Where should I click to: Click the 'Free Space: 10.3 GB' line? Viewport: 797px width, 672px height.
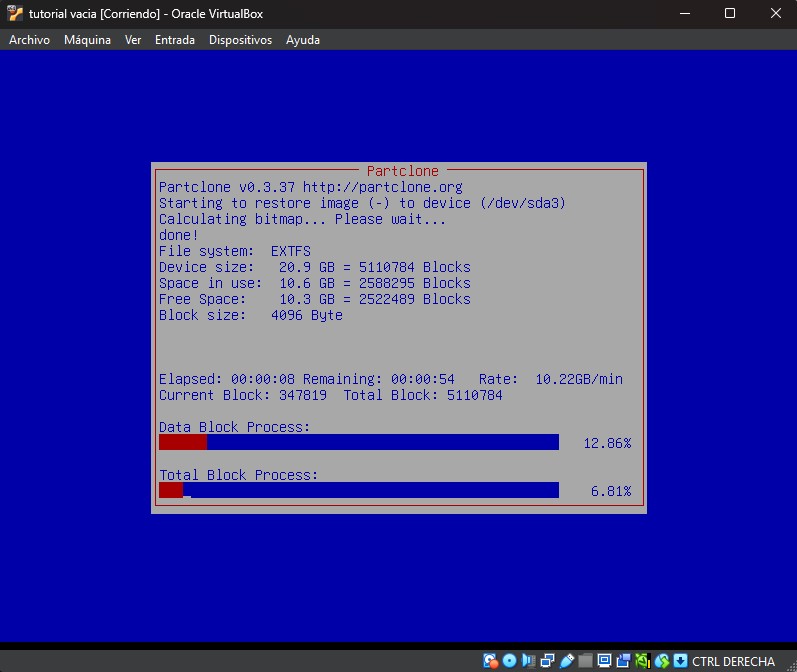(315, 299)
